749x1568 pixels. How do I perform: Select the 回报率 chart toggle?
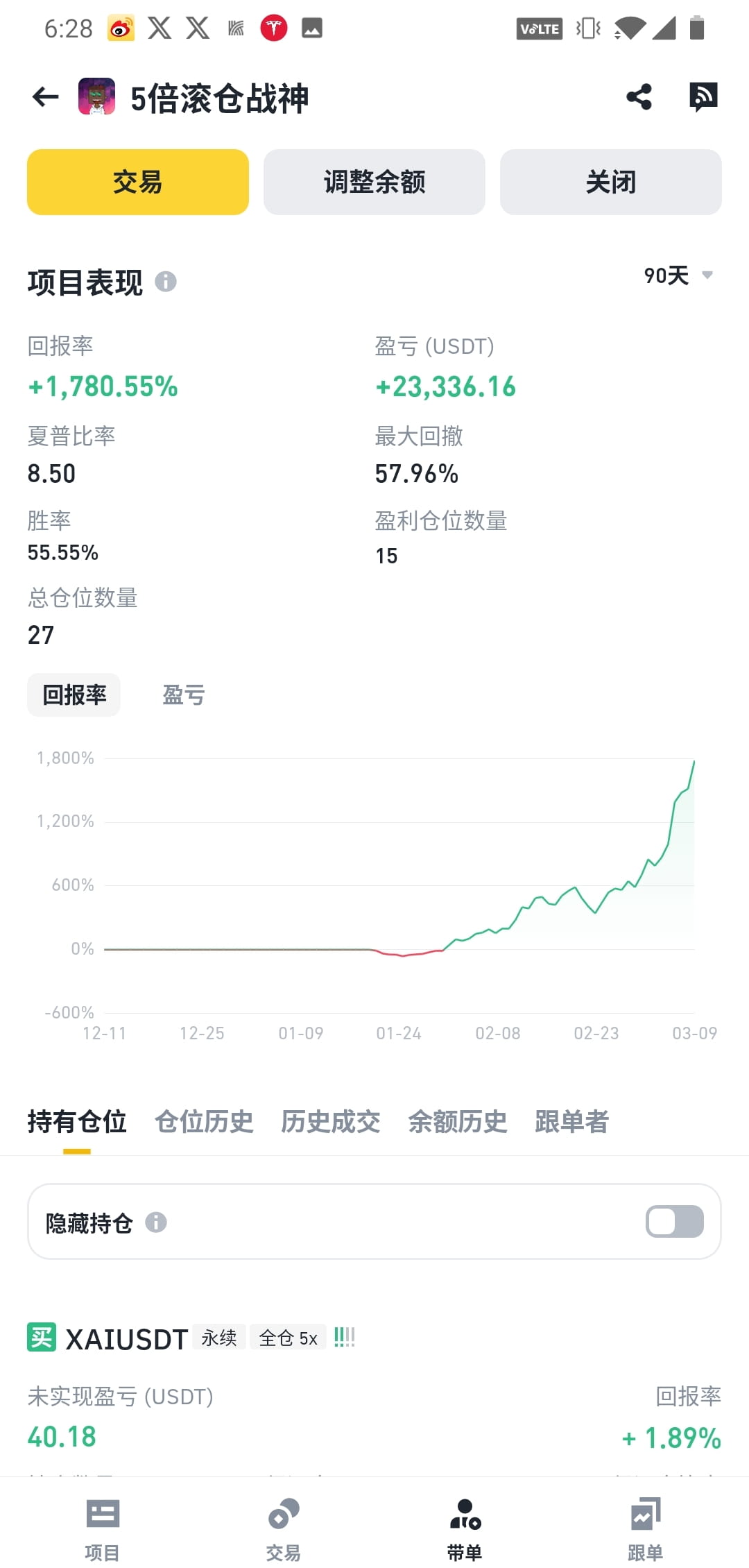74,694
